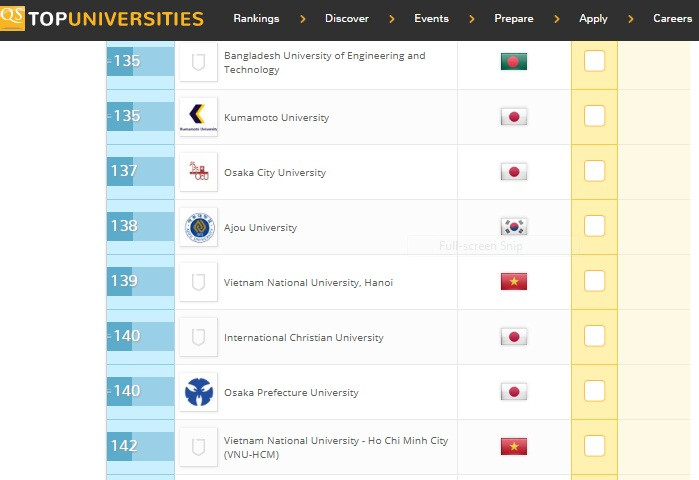Screen dimensions: 699x480
Task: Open the Careers menu item
Action: (x=672, y=19)
